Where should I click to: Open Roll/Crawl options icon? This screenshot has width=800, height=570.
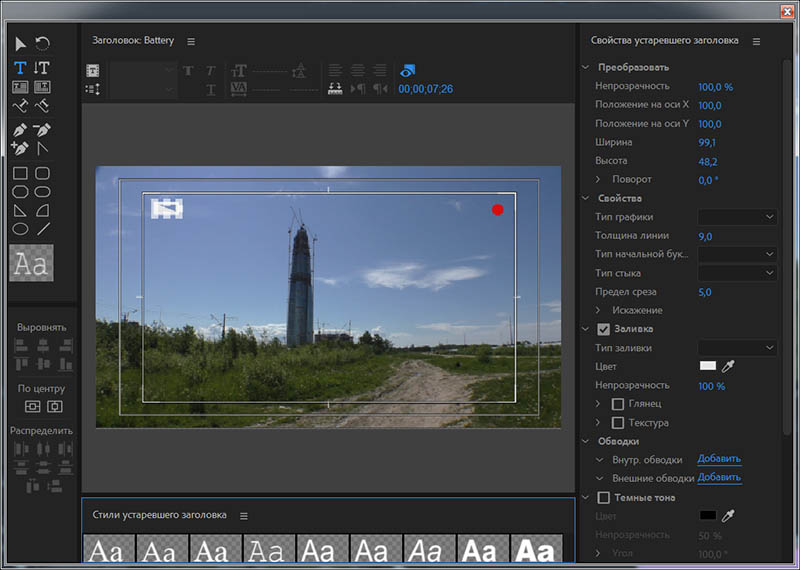[93, 89]
